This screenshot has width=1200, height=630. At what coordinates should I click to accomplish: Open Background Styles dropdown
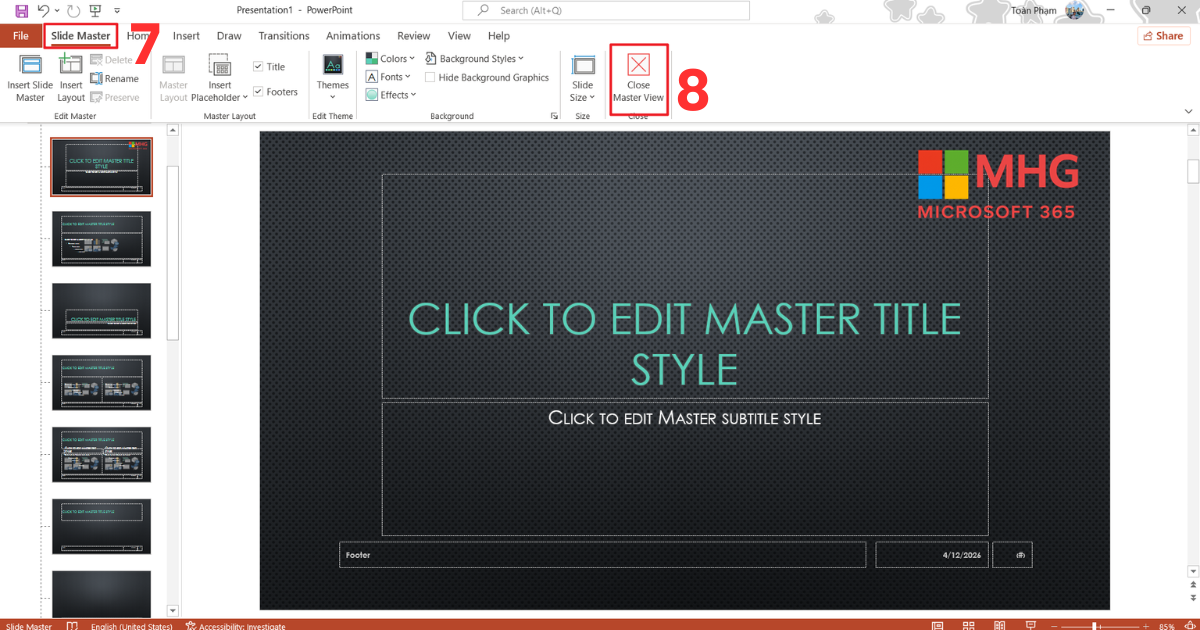474,59
